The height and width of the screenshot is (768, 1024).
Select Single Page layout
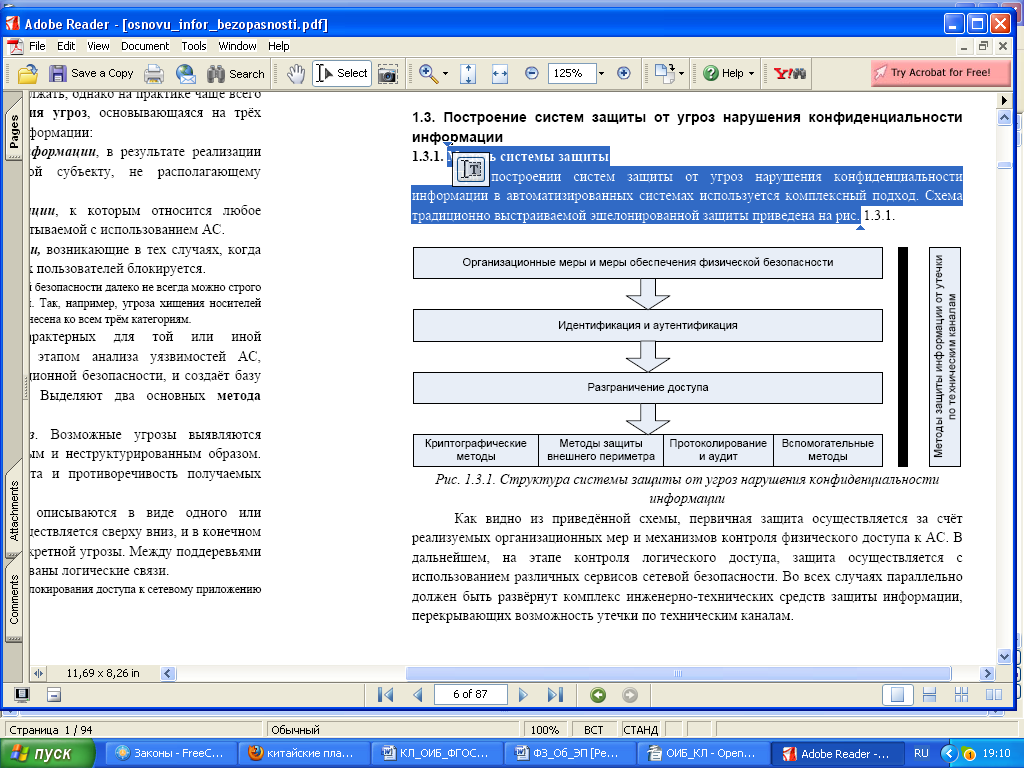tap(897, 695)
